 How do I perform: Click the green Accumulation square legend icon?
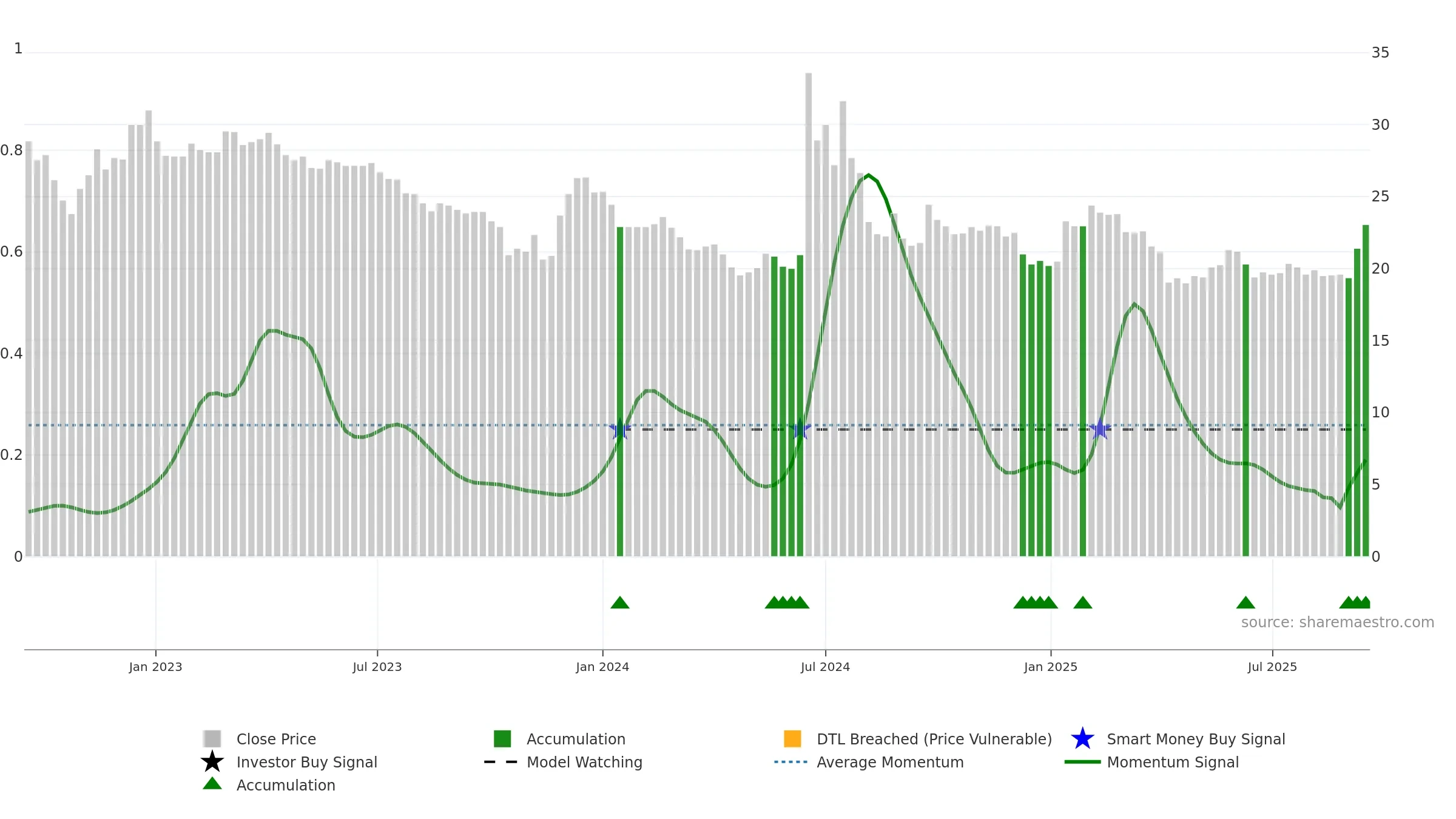click(x=502, y=738)
